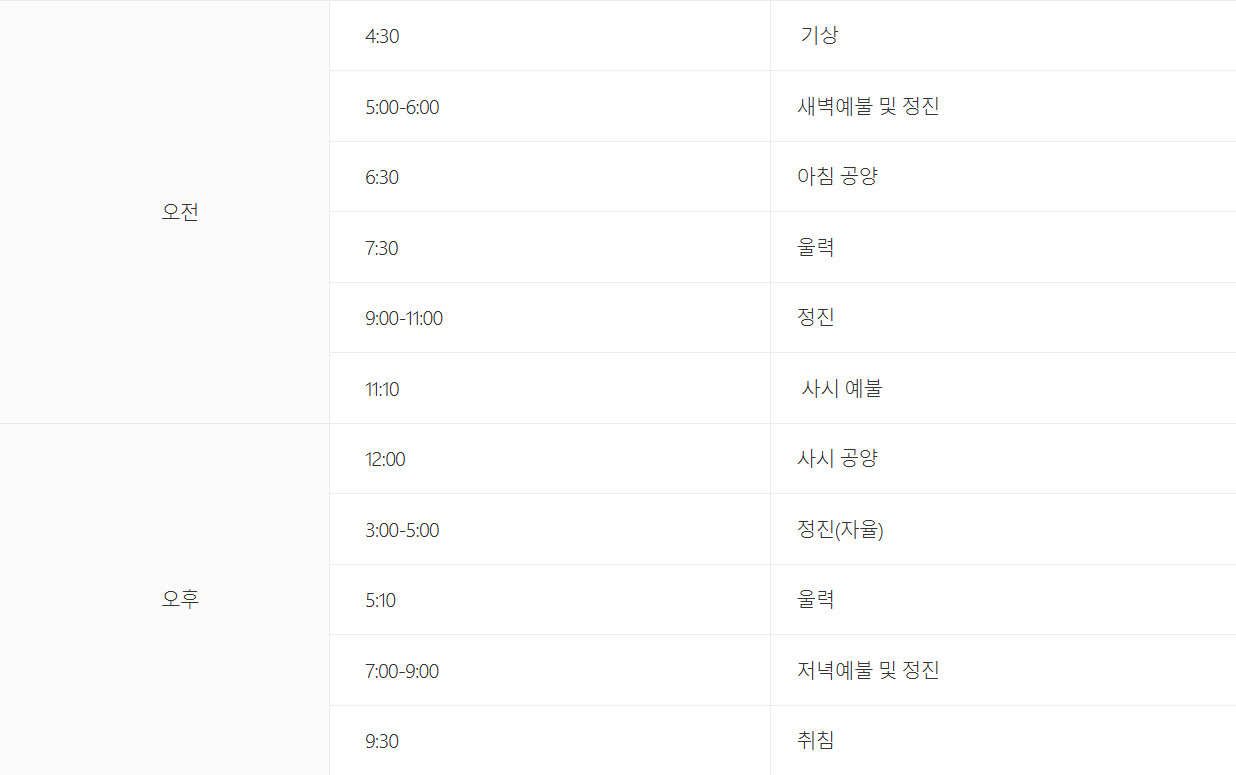This screenshot has height=775, width=1236.
Task: Select the 9:00-11:00 time cell
Action: pos(404,318)
